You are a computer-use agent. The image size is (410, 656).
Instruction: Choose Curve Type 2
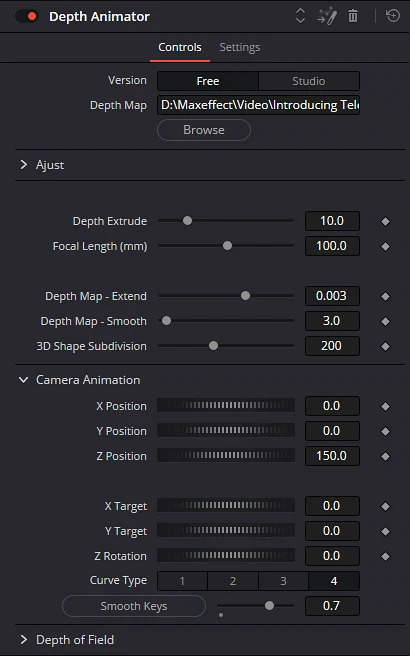pos(233,581)
